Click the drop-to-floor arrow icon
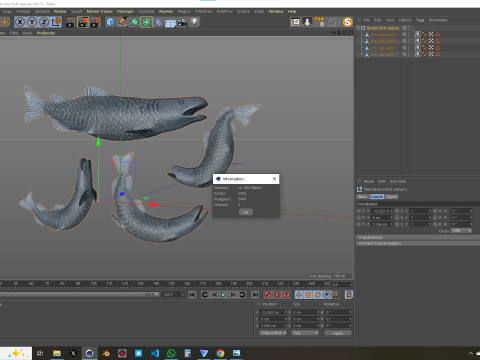This screenshot has height=360, width=480. pos(307,22)
